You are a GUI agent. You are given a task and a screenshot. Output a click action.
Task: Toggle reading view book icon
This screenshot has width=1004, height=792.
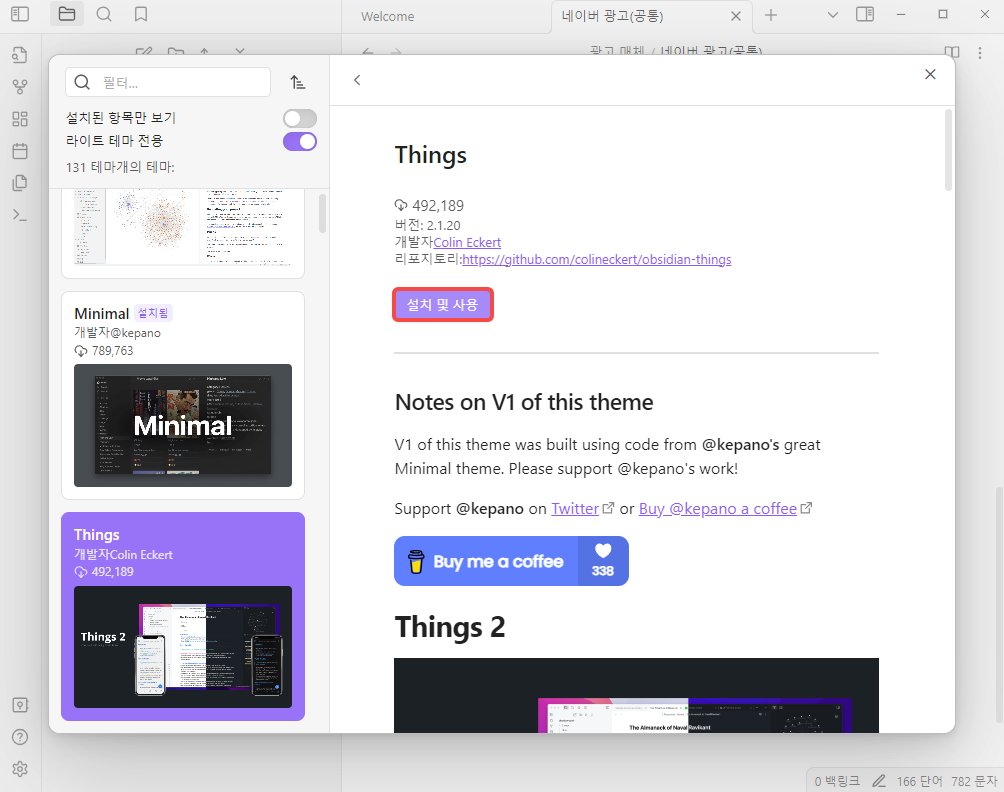click(x=952, y=53)
